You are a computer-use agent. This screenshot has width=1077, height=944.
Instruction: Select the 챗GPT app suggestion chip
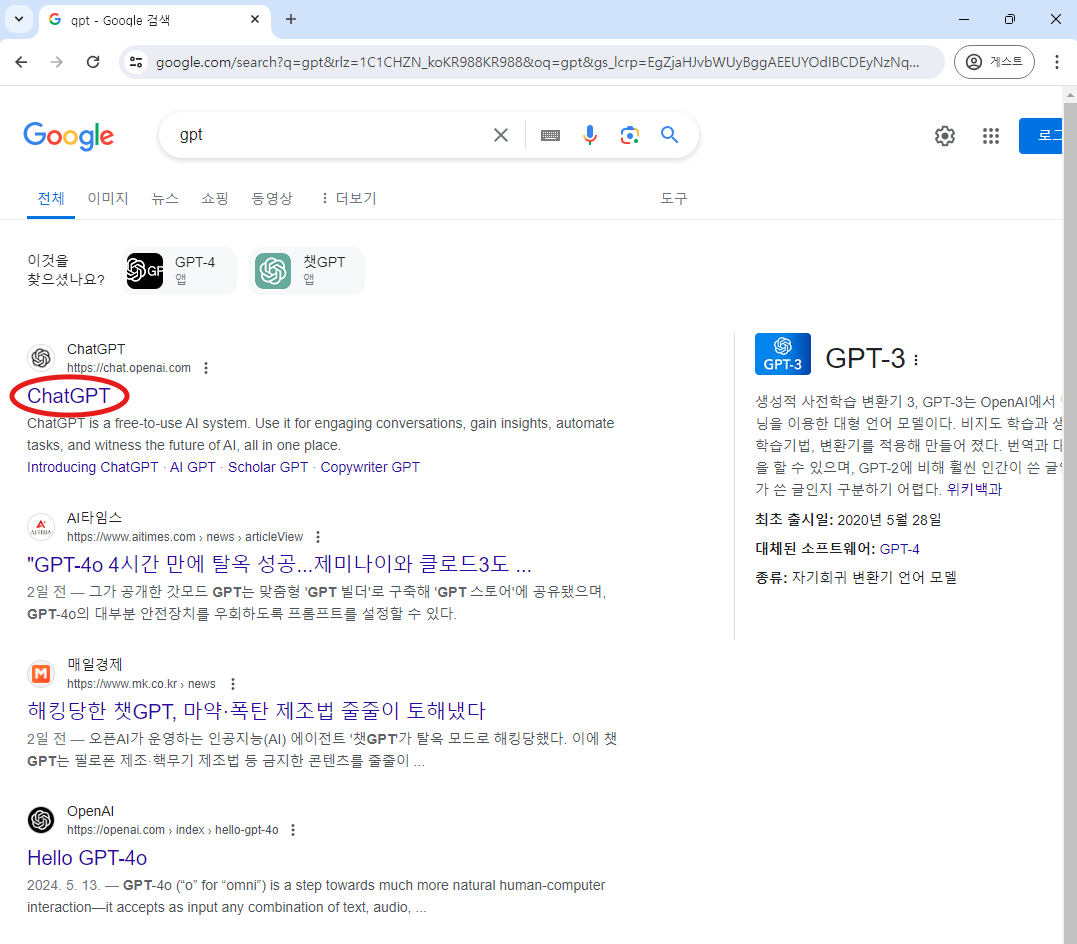tap(307, 271)
